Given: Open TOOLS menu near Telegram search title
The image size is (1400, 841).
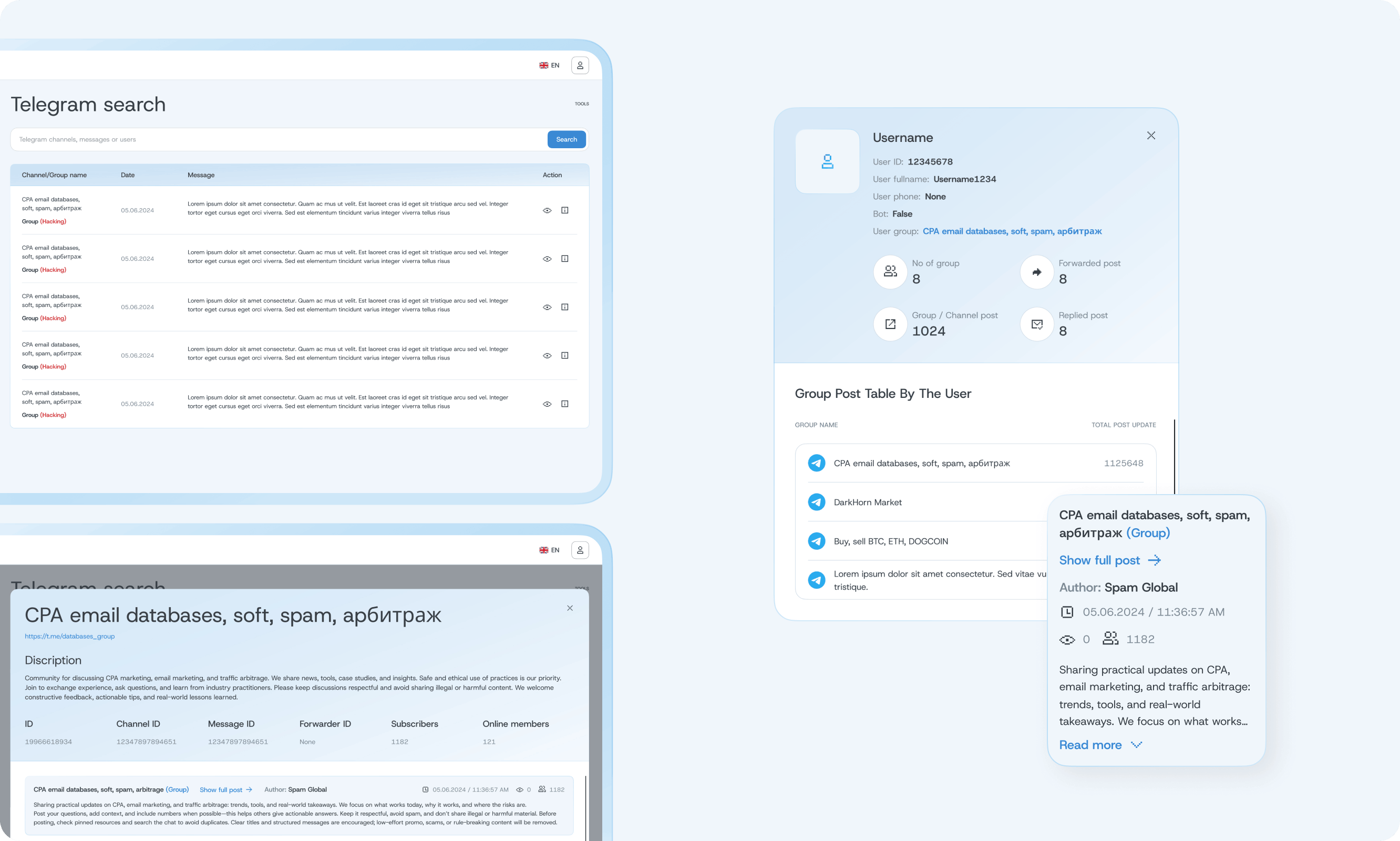Looking at the screenshot, I should (581, 104).
